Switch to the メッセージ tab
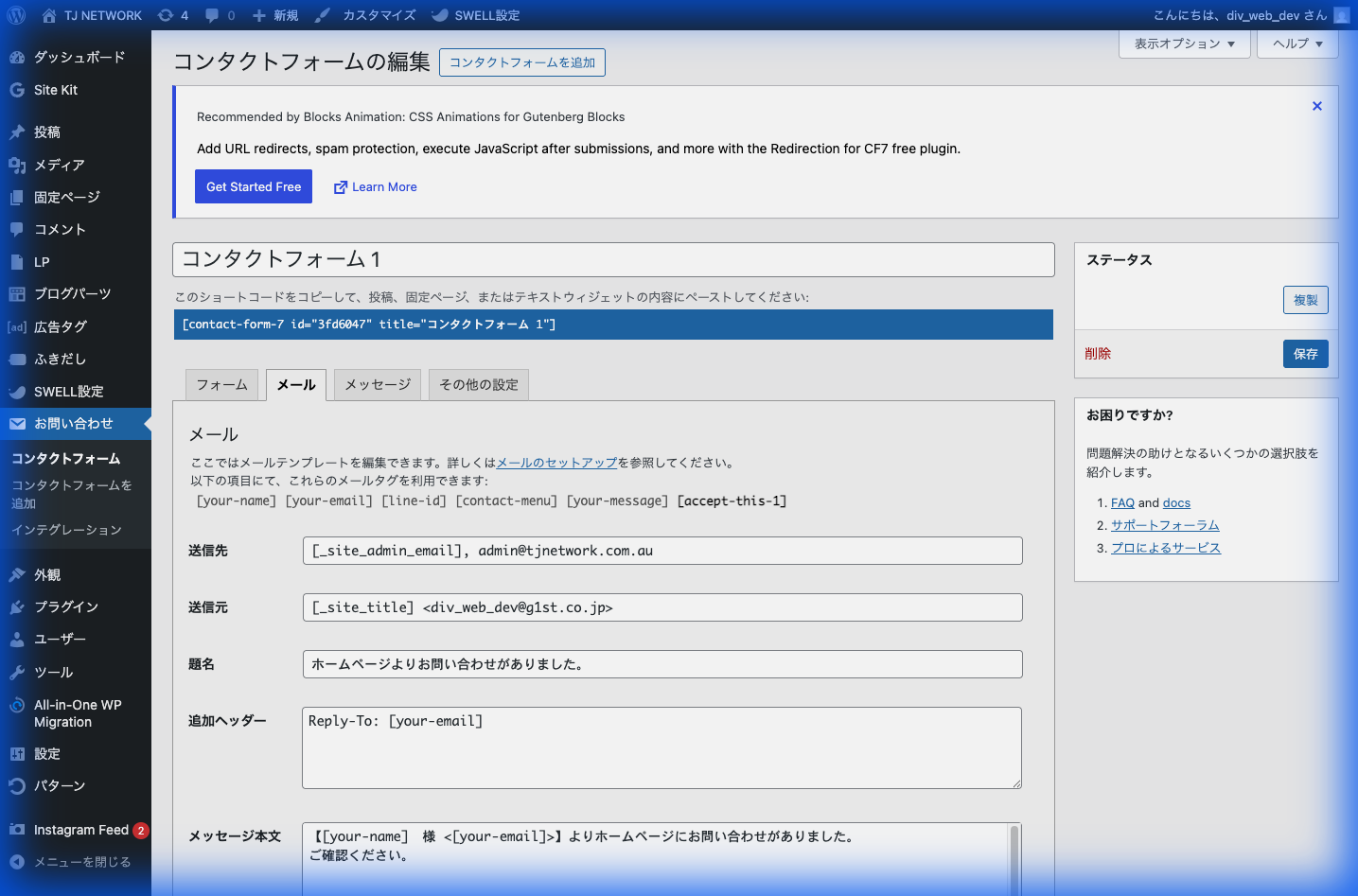Screen dimensions: 1358x896 [377, 384]
